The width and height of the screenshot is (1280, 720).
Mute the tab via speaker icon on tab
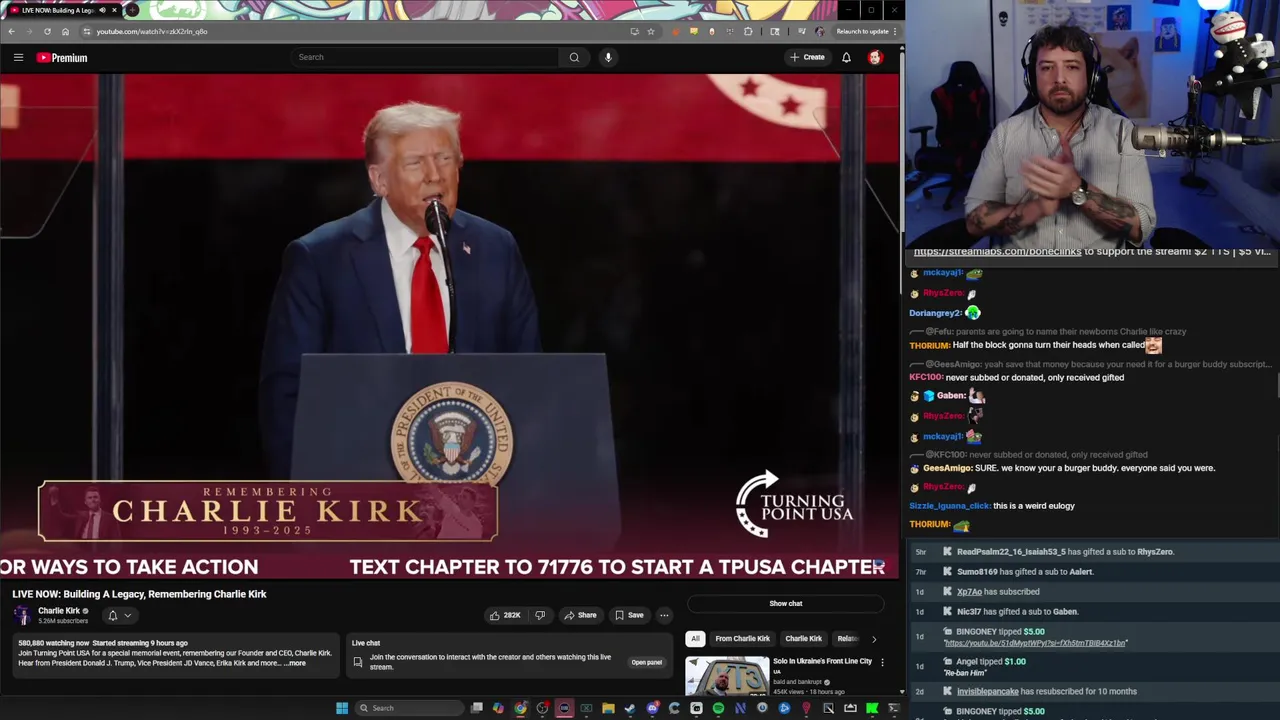[102, 10]
